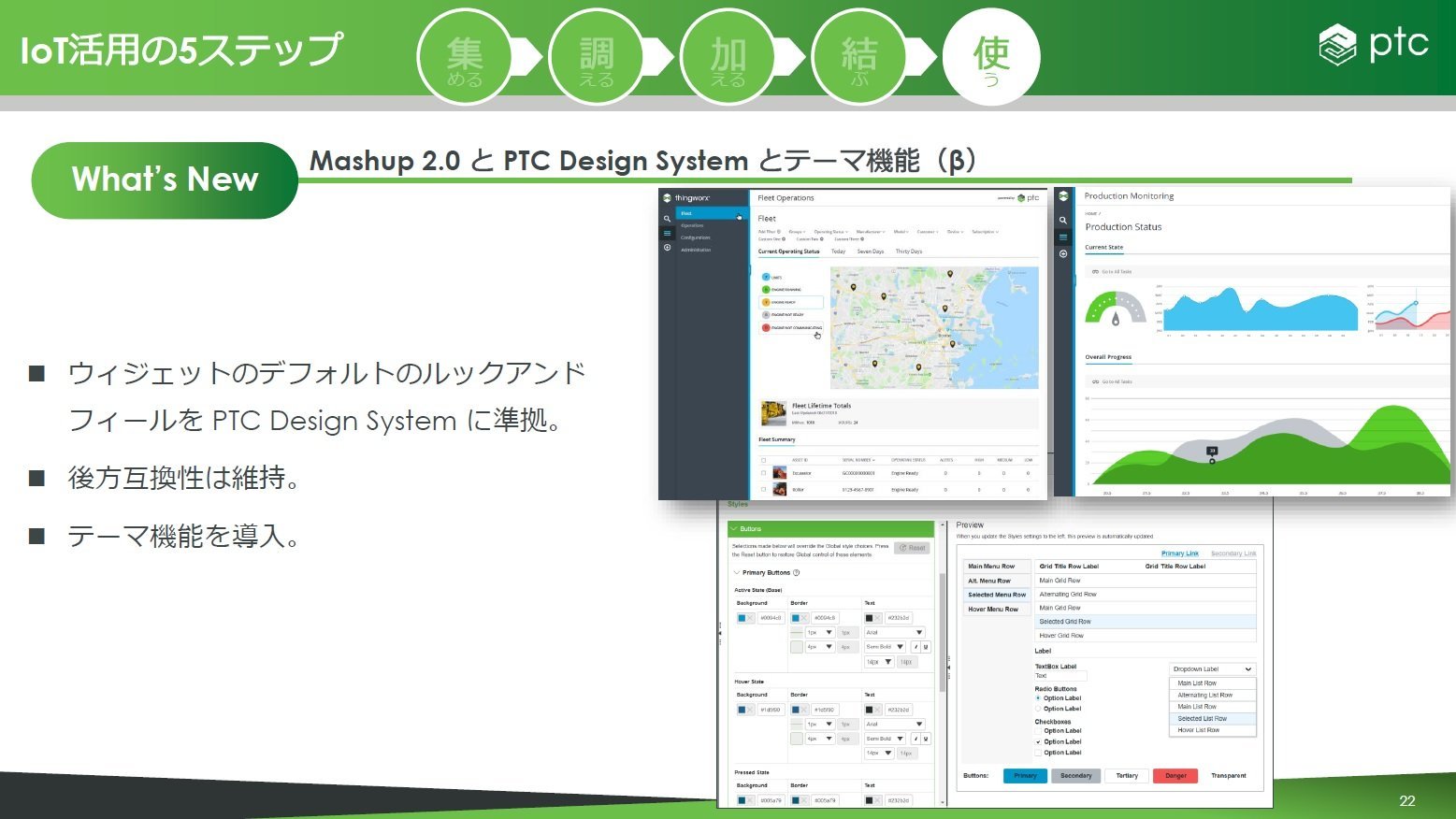Open the Arial font dropdown in Active State
Screen dimensions: 1456x819
coord(894,633)
